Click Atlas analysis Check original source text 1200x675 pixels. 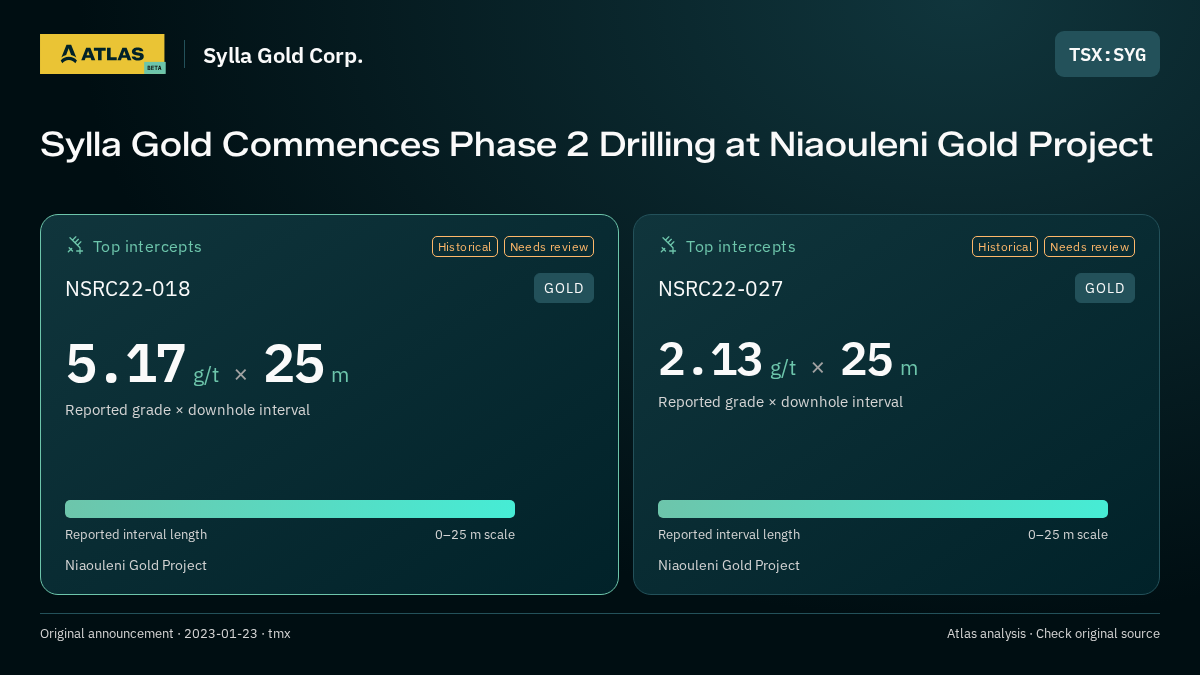[x=1053, y=634]
